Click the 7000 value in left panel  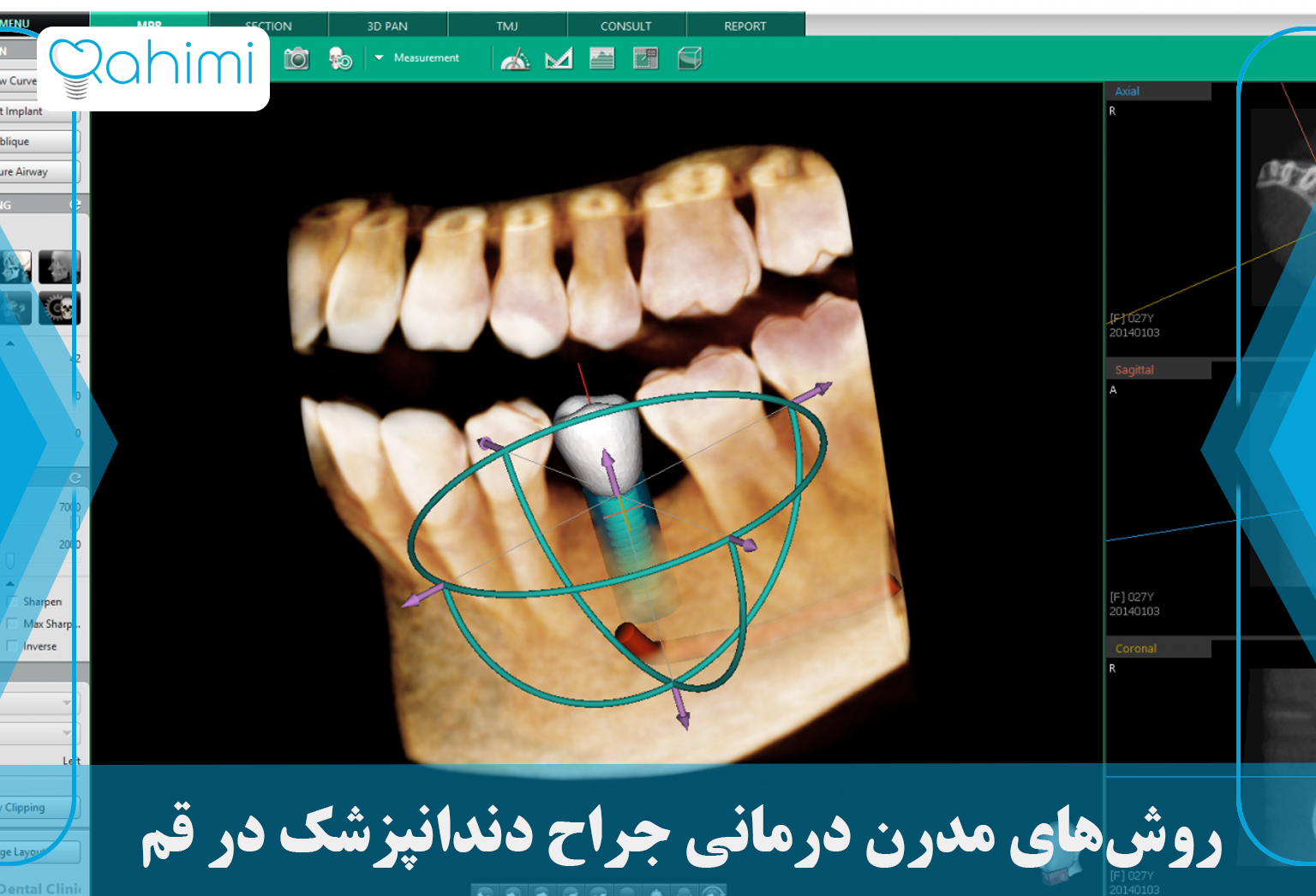(x=69, y=507)
